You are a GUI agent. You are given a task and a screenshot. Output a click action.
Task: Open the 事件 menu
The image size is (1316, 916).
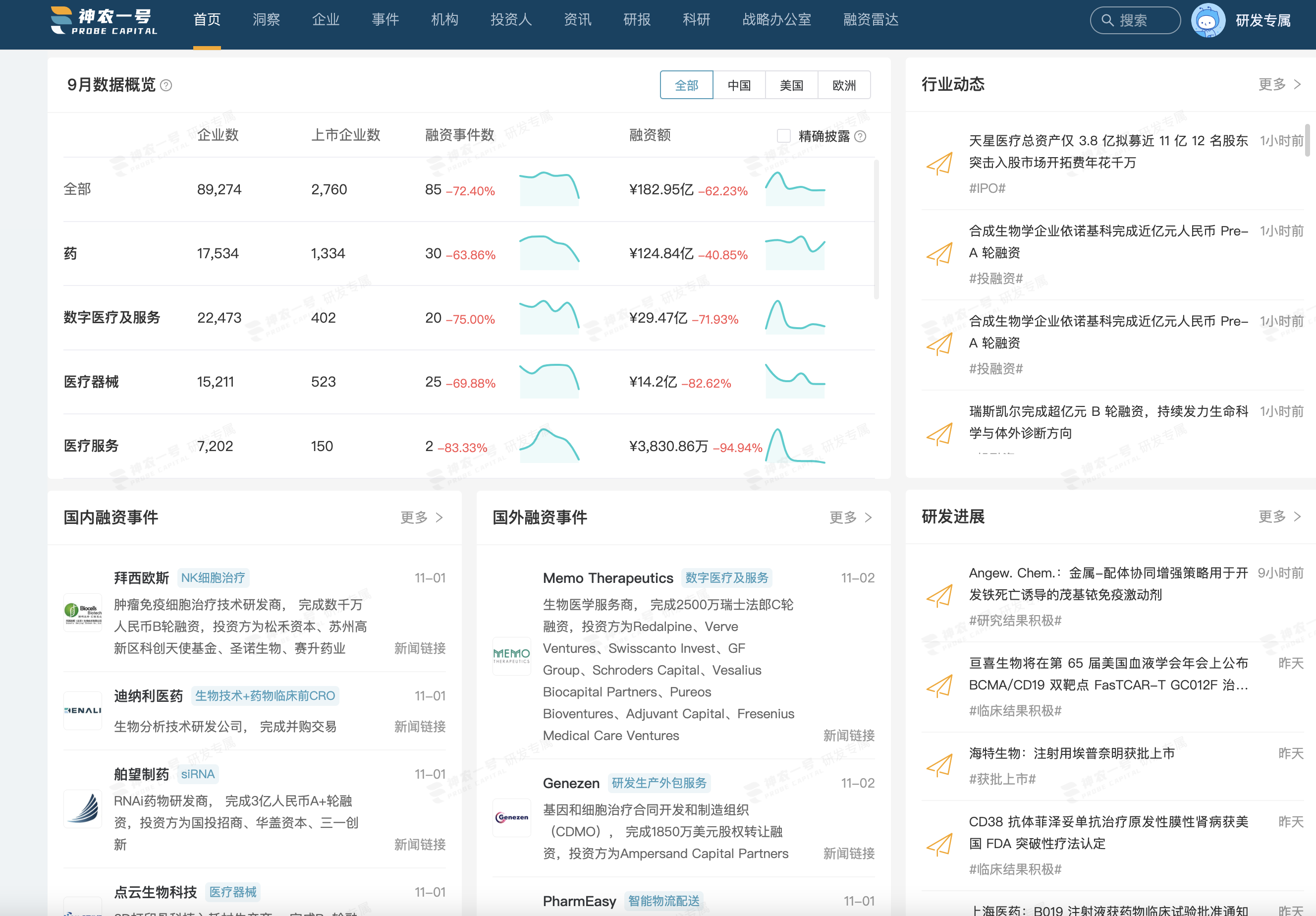(x=385, y=20)
